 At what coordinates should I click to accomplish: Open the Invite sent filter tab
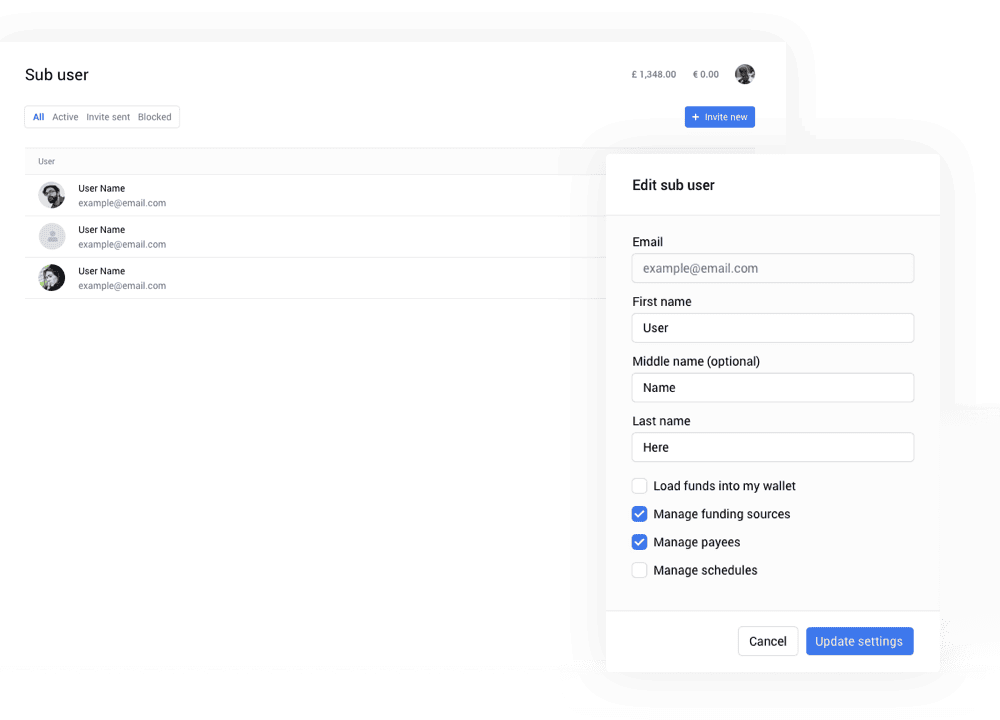click(x=107, y=117)
